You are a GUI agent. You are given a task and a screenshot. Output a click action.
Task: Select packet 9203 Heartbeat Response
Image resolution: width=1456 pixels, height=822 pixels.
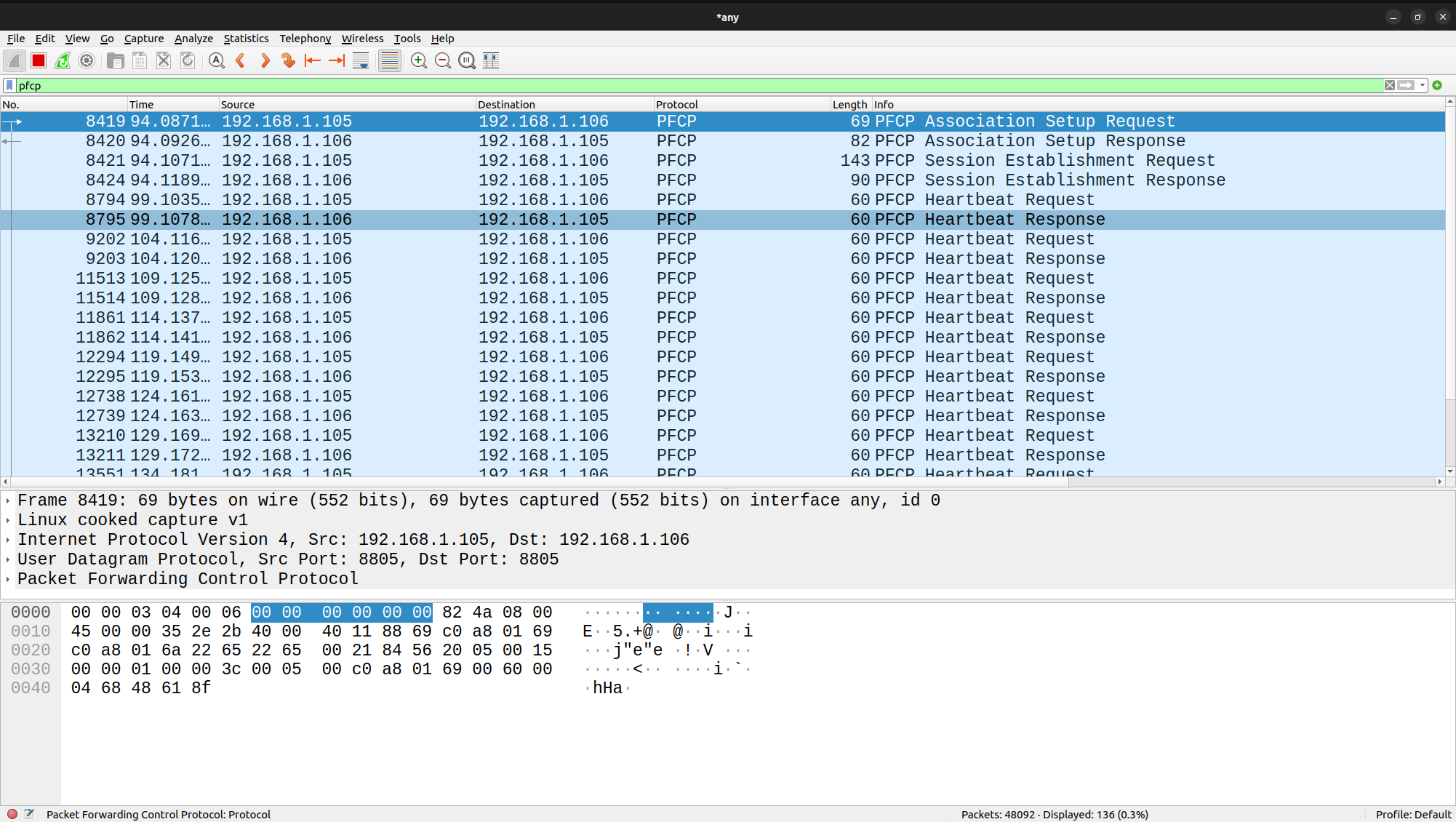[723, 259]
